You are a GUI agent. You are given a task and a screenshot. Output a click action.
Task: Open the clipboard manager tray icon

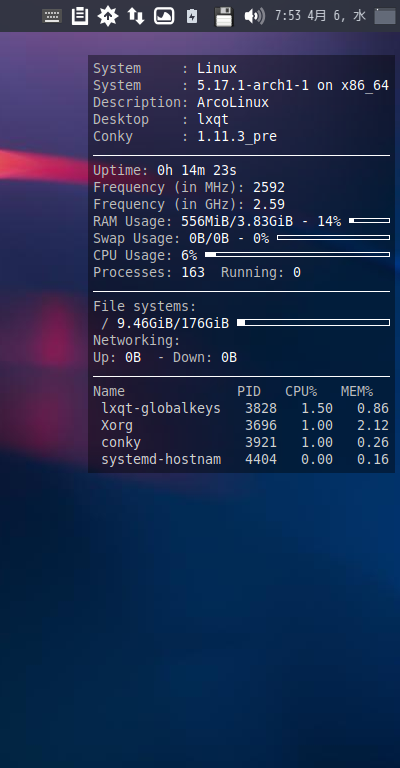(x=80, y=16)
